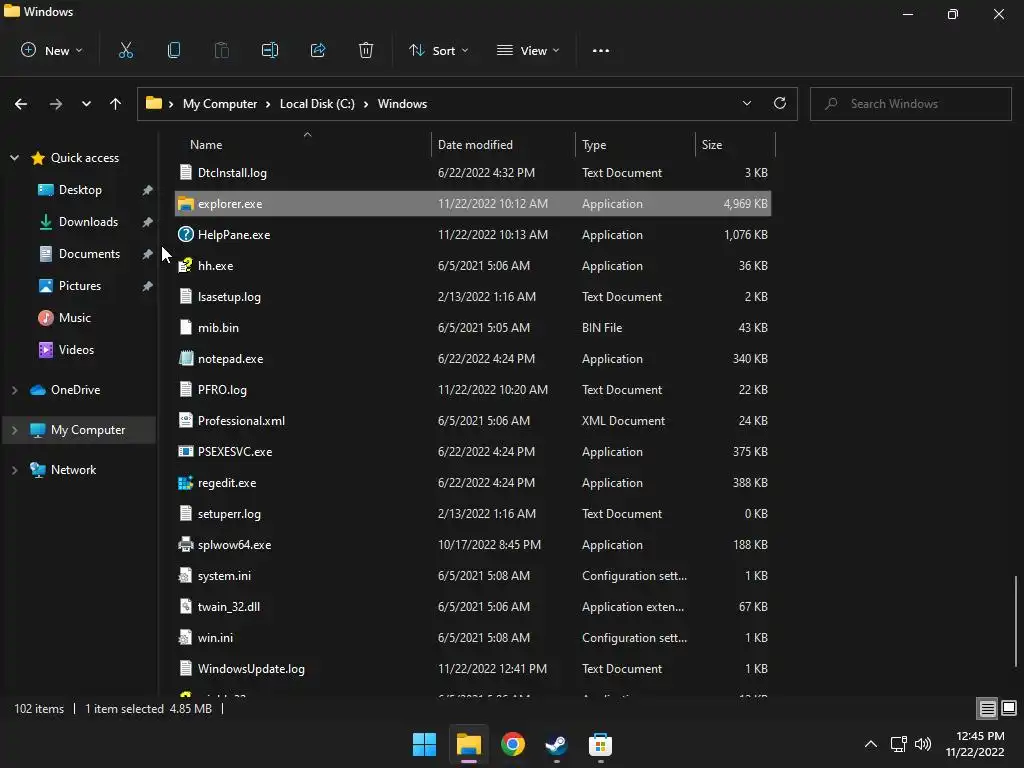Switch to large thumbnails view icon
This screenshot has width=1024, height=768.
[x=1009, y=708]
